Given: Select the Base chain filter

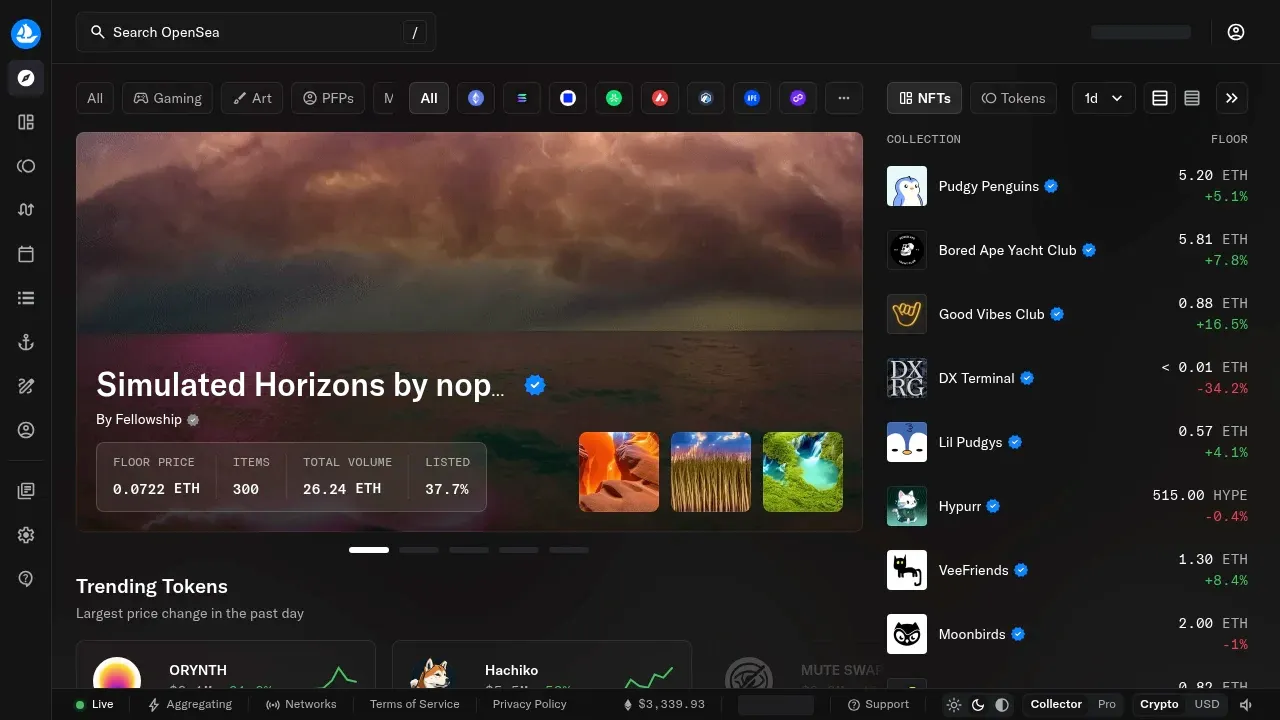Looking at the screenshot, I should [568, 98].
